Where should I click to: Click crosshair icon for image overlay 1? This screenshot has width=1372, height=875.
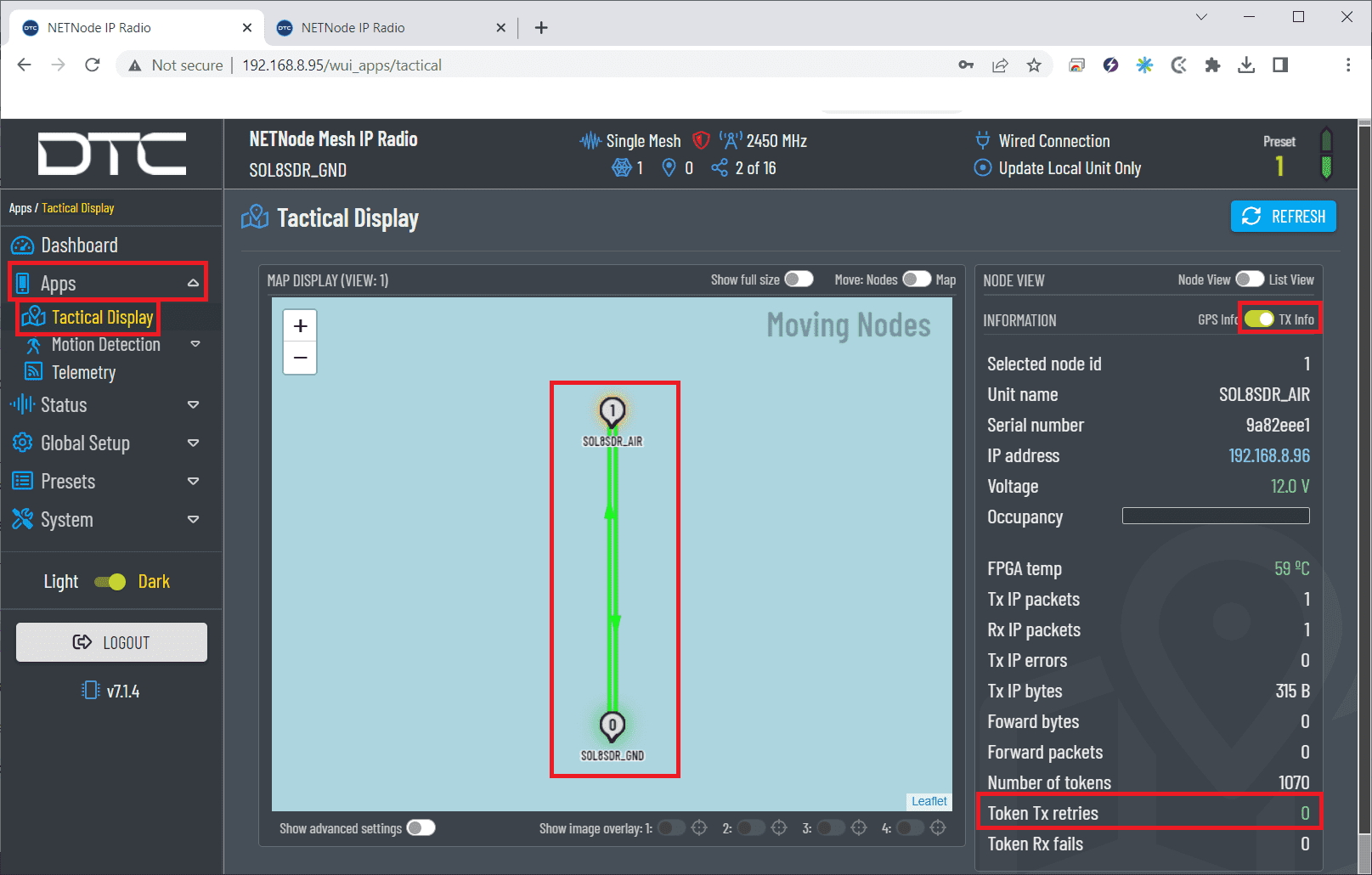click(699, 827)
